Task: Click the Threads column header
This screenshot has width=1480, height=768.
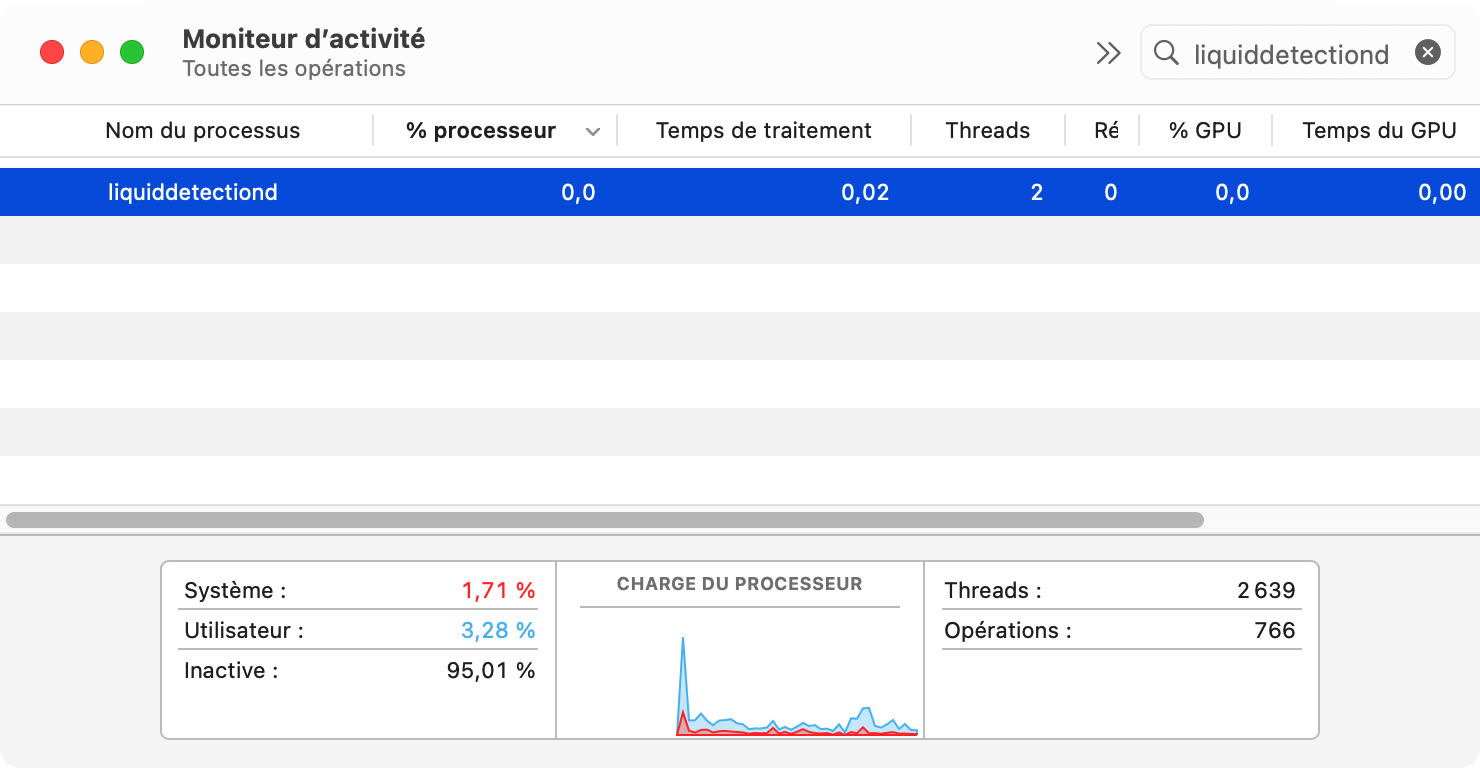Action: [987, 131]
